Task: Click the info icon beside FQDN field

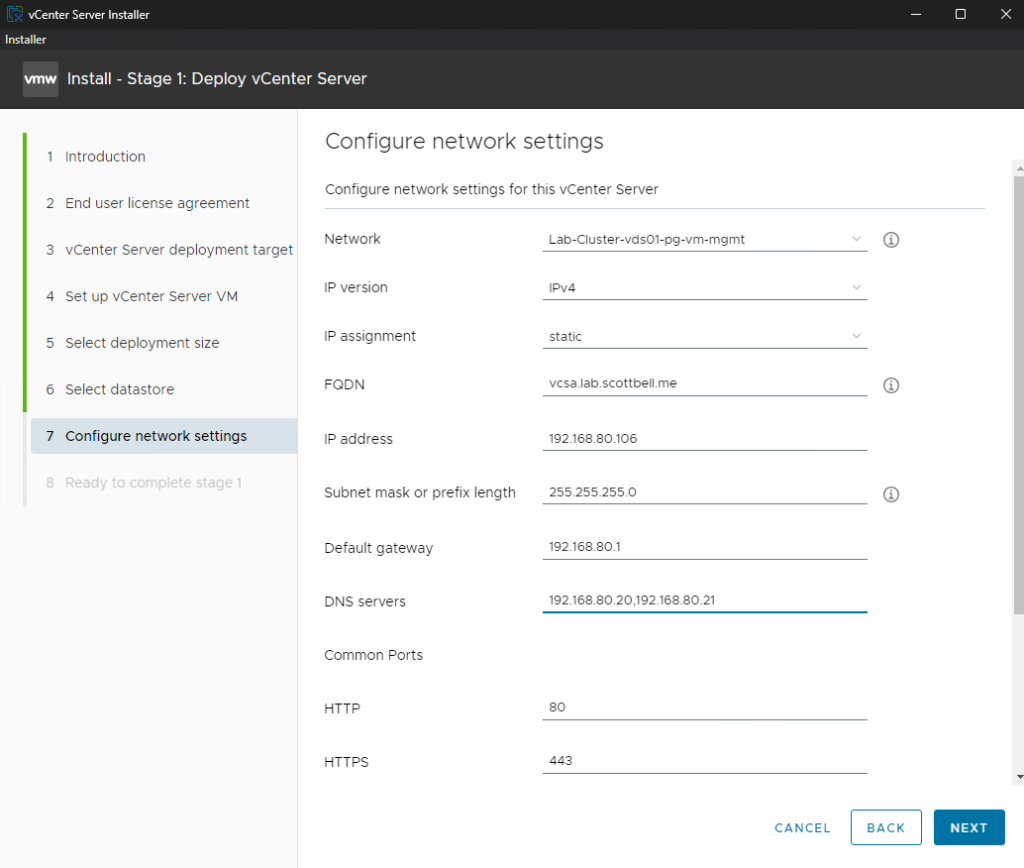Action: (891, 385)
